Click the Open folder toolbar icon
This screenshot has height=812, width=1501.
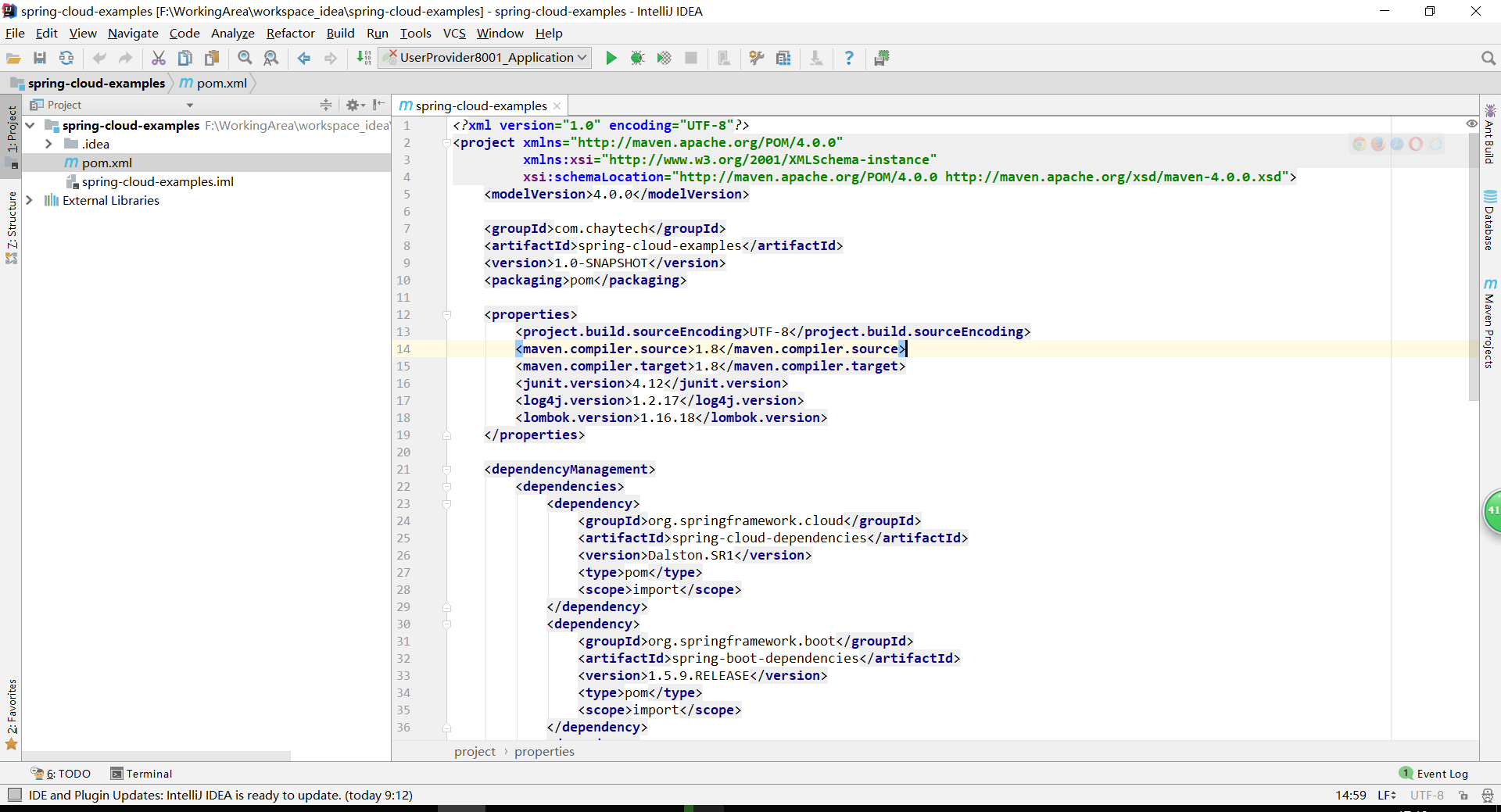pyautogui.click(x=13, y=58)
